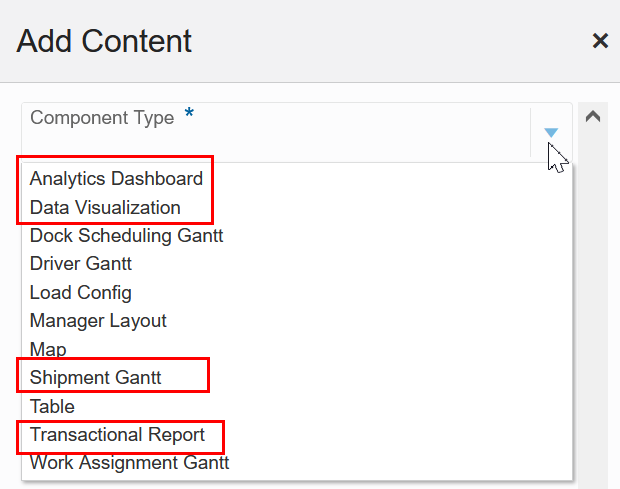
Task: Select the Data Visualization option
Action: point(105,208)
